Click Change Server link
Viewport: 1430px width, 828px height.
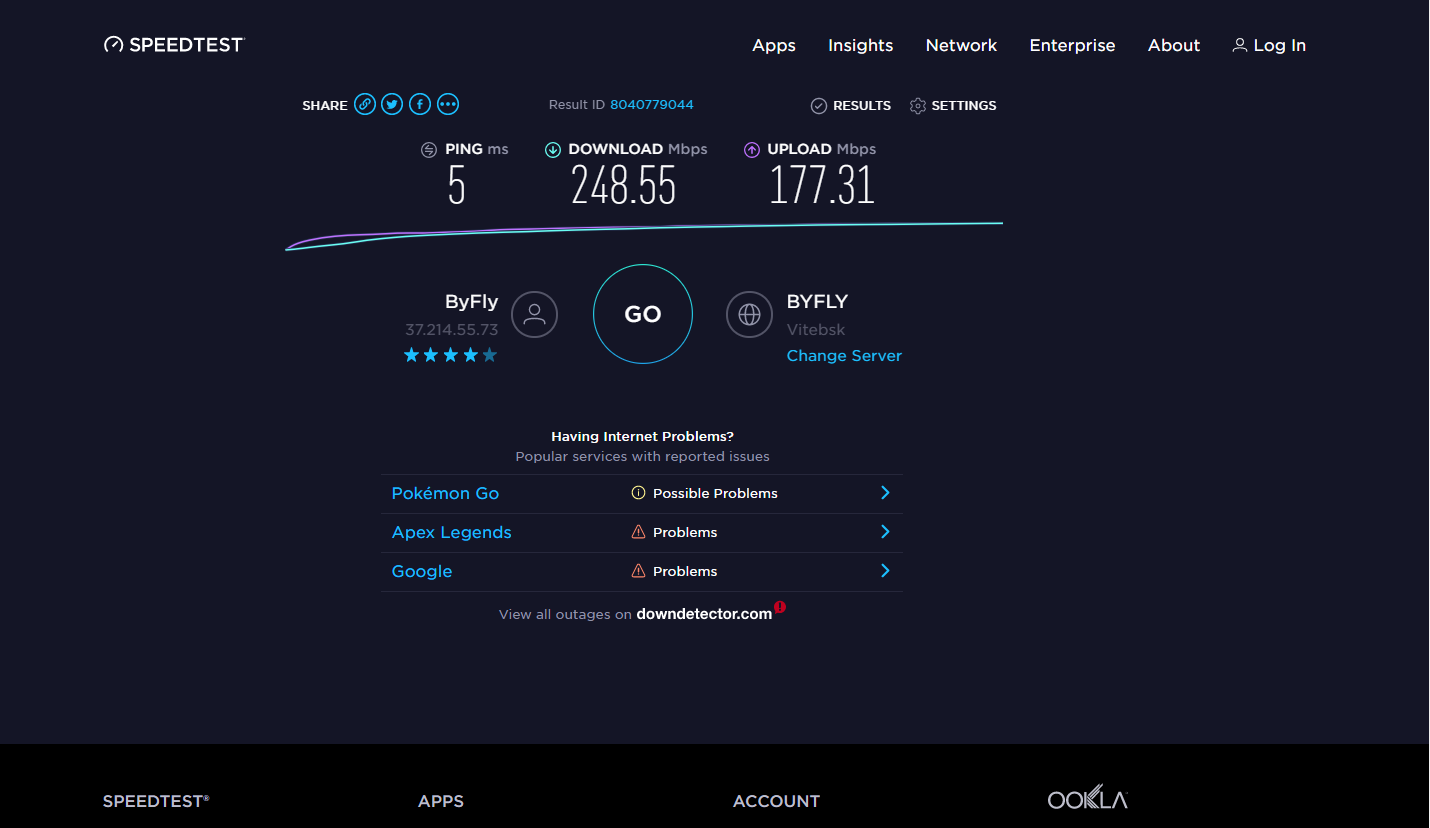[844, 356]
